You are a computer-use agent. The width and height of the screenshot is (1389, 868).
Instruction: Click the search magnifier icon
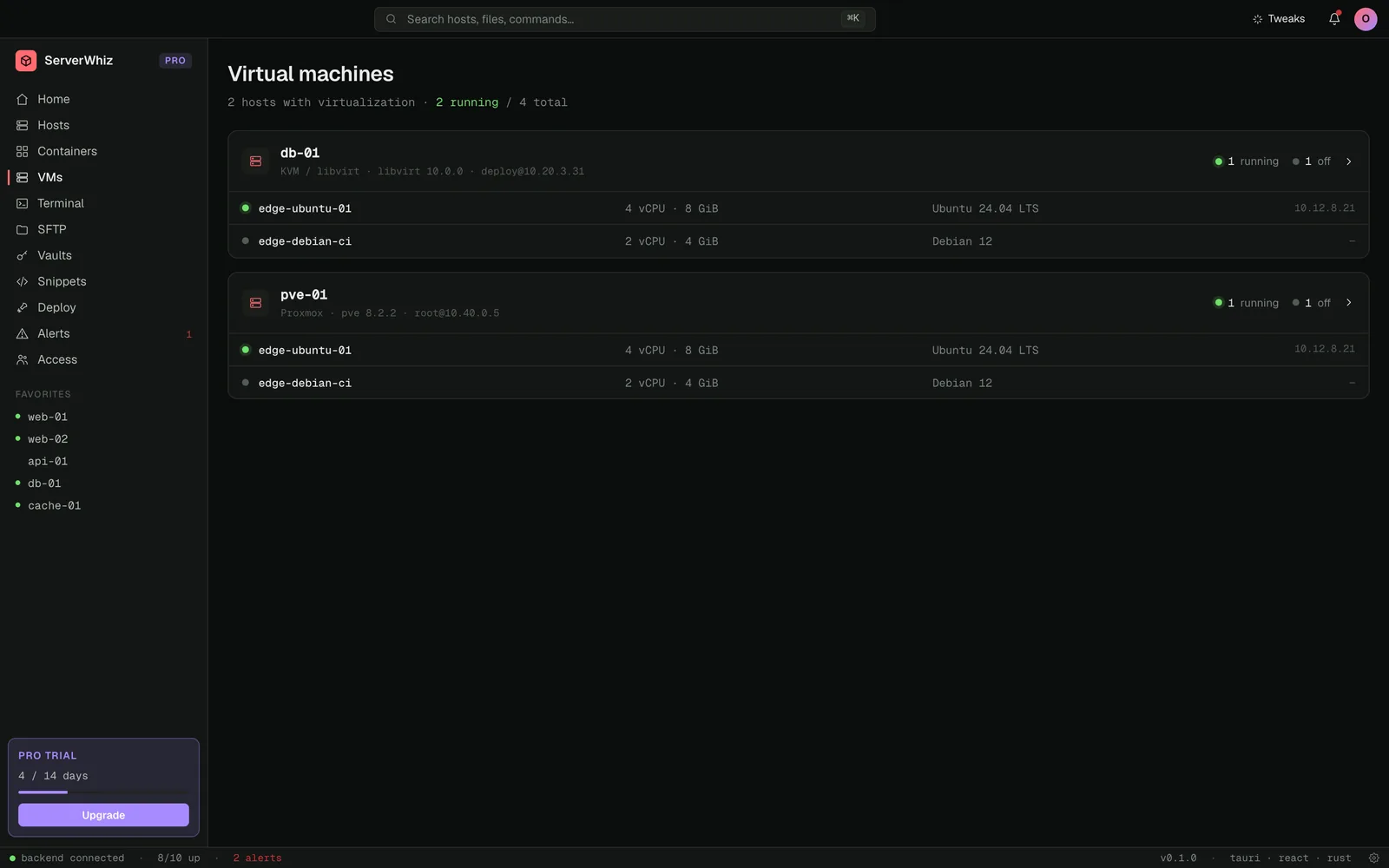[392, 19]
